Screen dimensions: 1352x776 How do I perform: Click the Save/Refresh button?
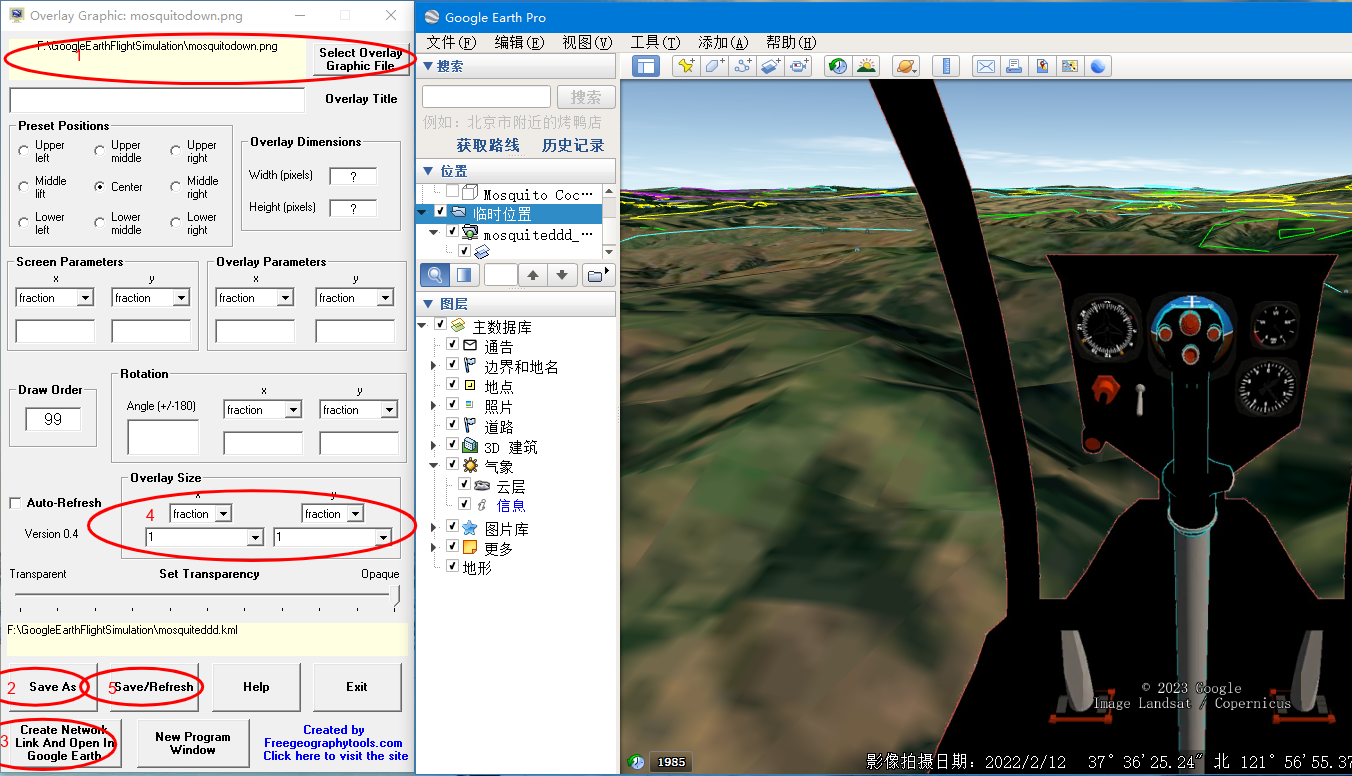point(153,687)
